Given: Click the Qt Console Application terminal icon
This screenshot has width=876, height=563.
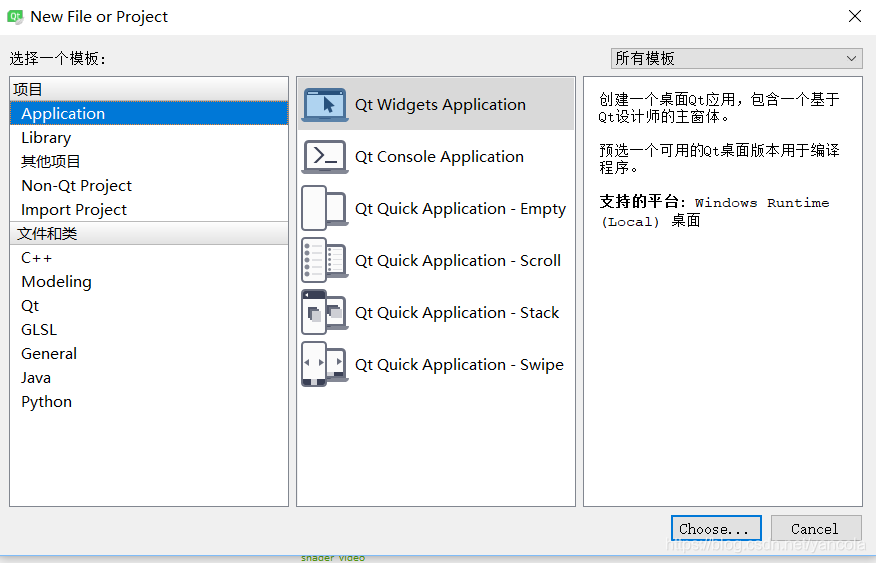Looking at the screenshot, I should (325, 156).
